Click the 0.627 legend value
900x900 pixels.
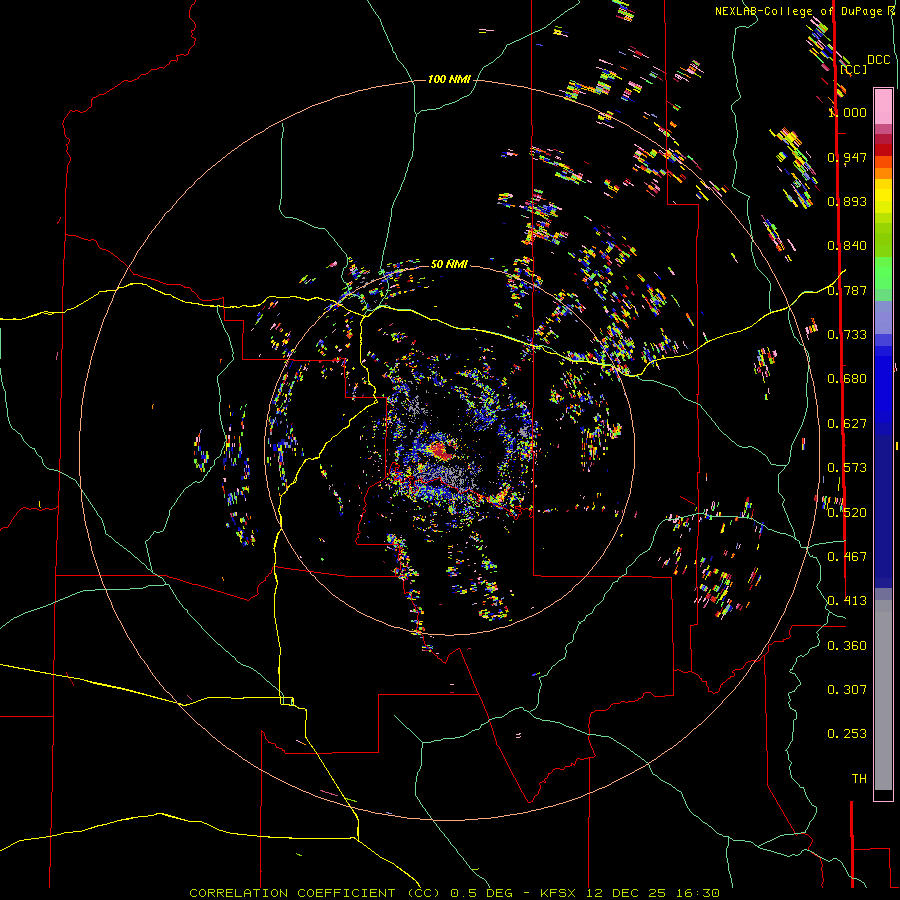point(847,424)
